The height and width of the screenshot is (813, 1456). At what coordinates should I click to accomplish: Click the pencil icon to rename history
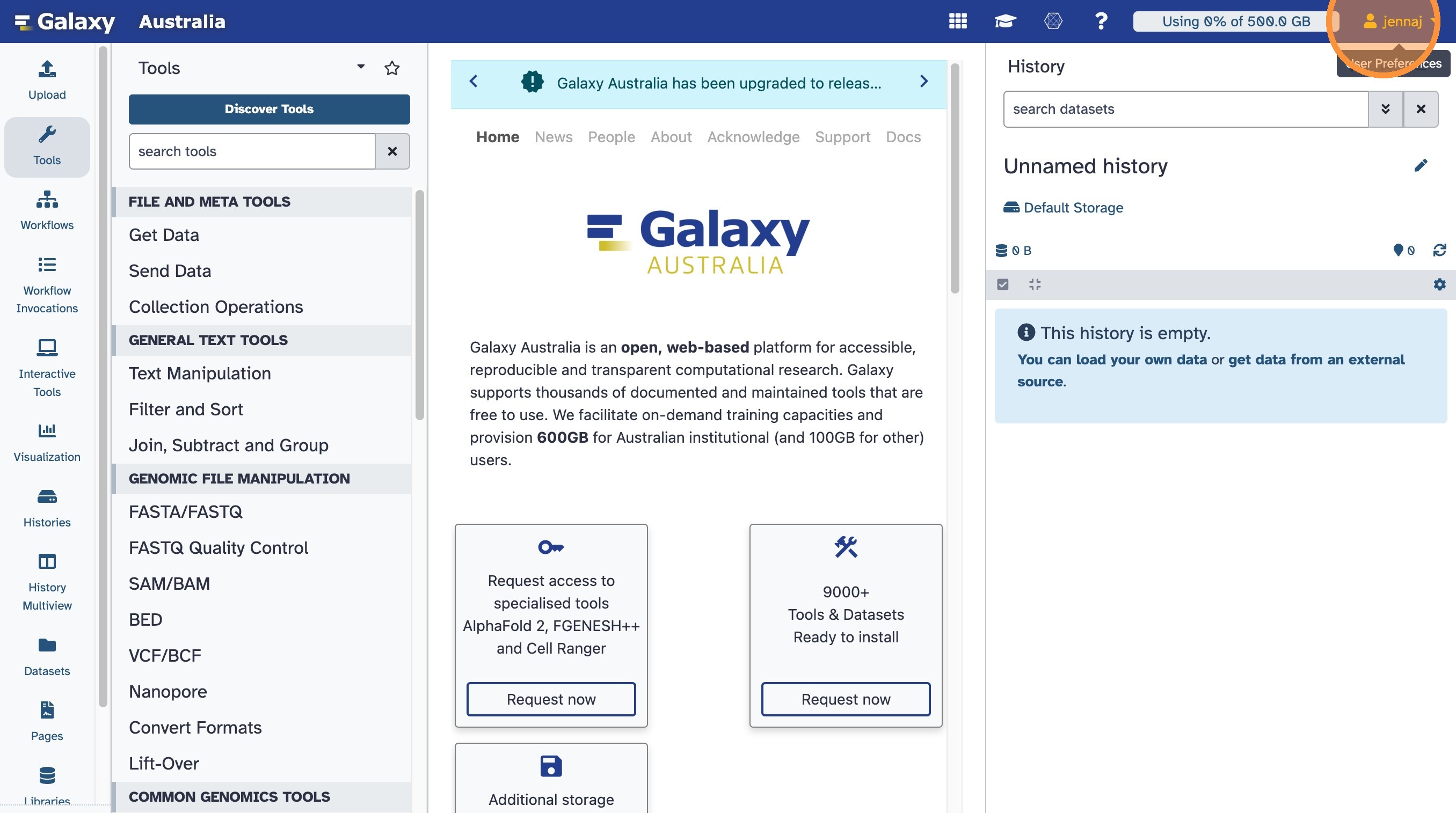[1421, 165]
